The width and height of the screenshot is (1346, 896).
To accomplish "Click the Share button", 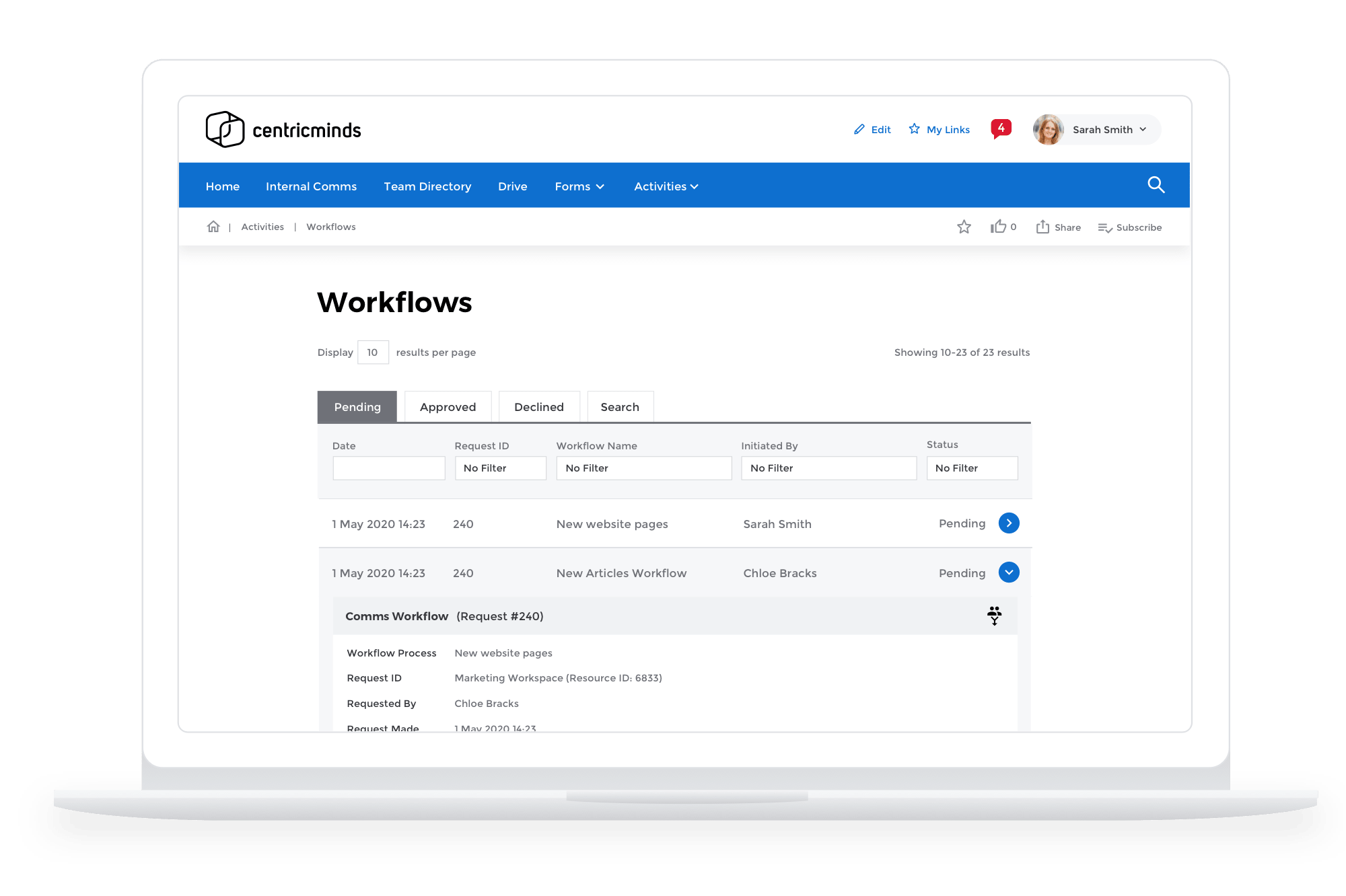I will [x=1058, y=227].
